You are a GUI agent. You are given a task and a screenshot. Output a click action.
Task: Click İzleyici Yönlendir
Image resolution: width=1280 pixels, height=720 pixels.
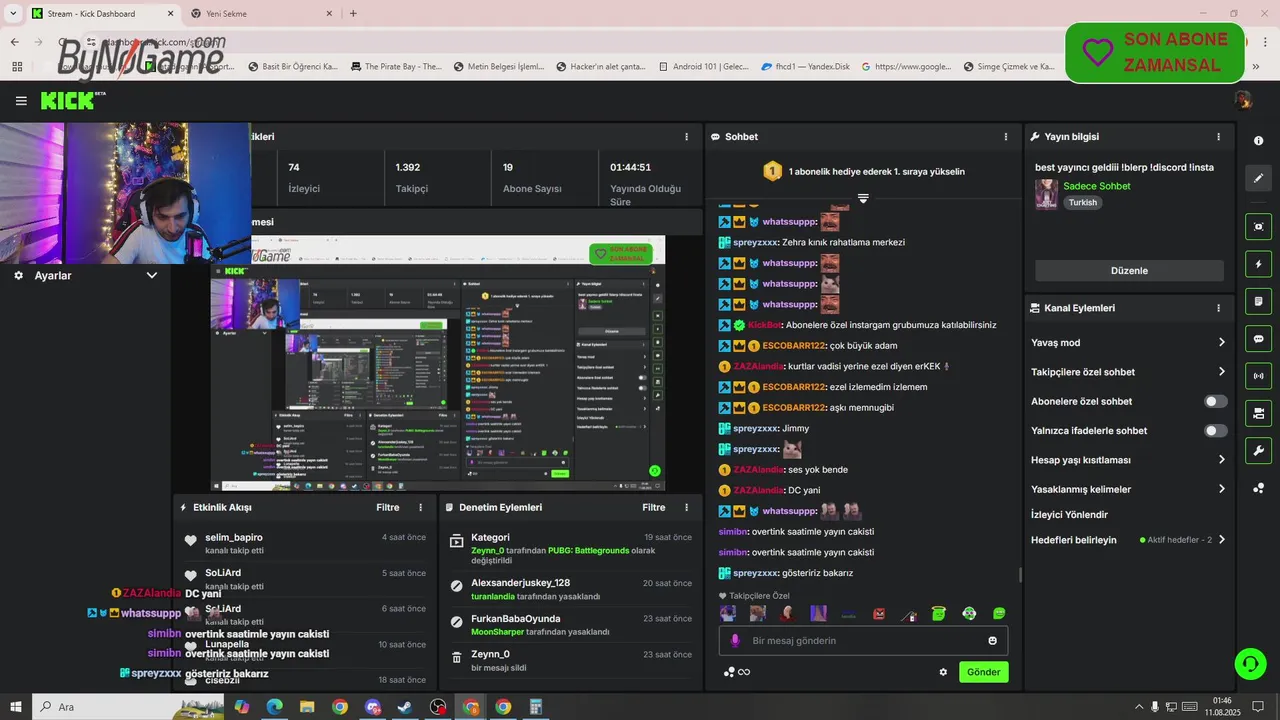pyautogui.click(x=1069, y=514)
